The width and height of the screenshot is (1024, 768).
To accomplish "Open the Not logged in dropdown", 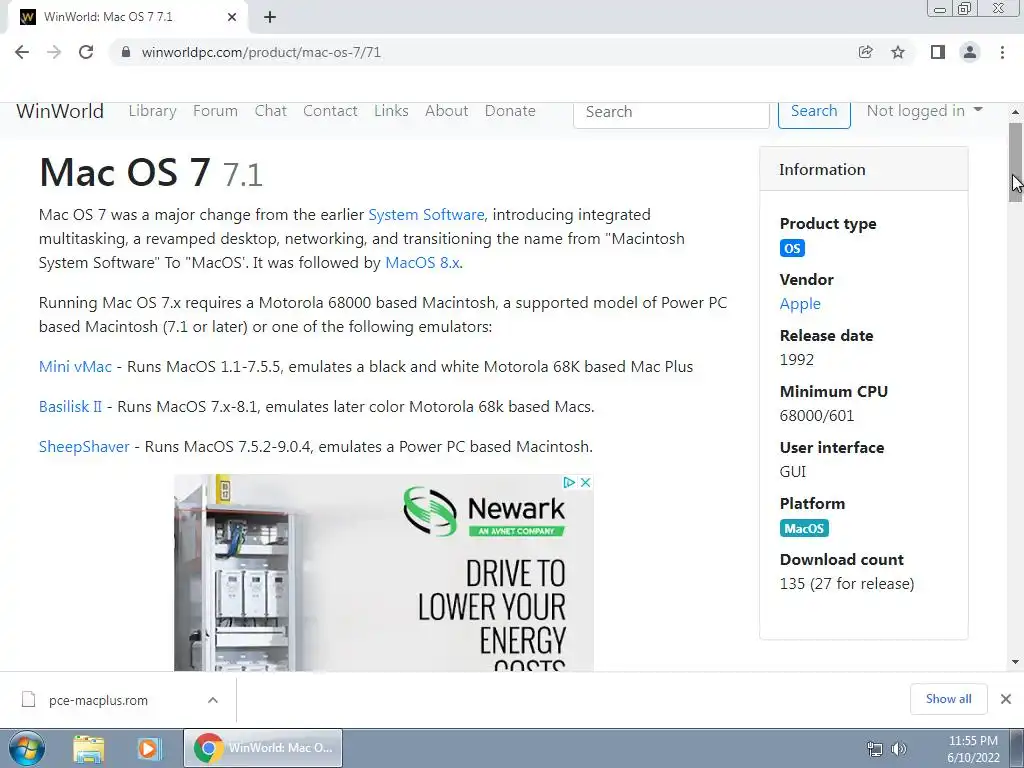I will [924, 111].
